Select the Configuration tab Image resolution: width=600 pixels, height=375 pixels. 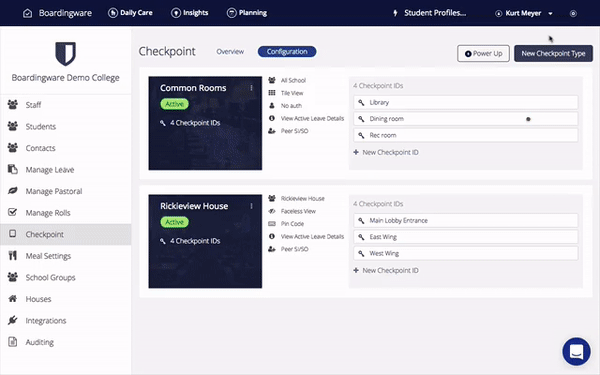(x=287, y=52)
